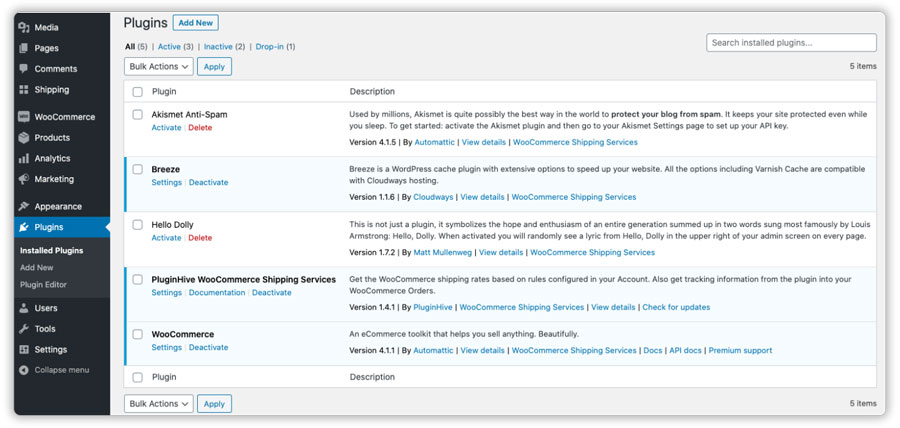Click the Users person icon
Screen dimensions: 900x428
[x=24, y=308]
